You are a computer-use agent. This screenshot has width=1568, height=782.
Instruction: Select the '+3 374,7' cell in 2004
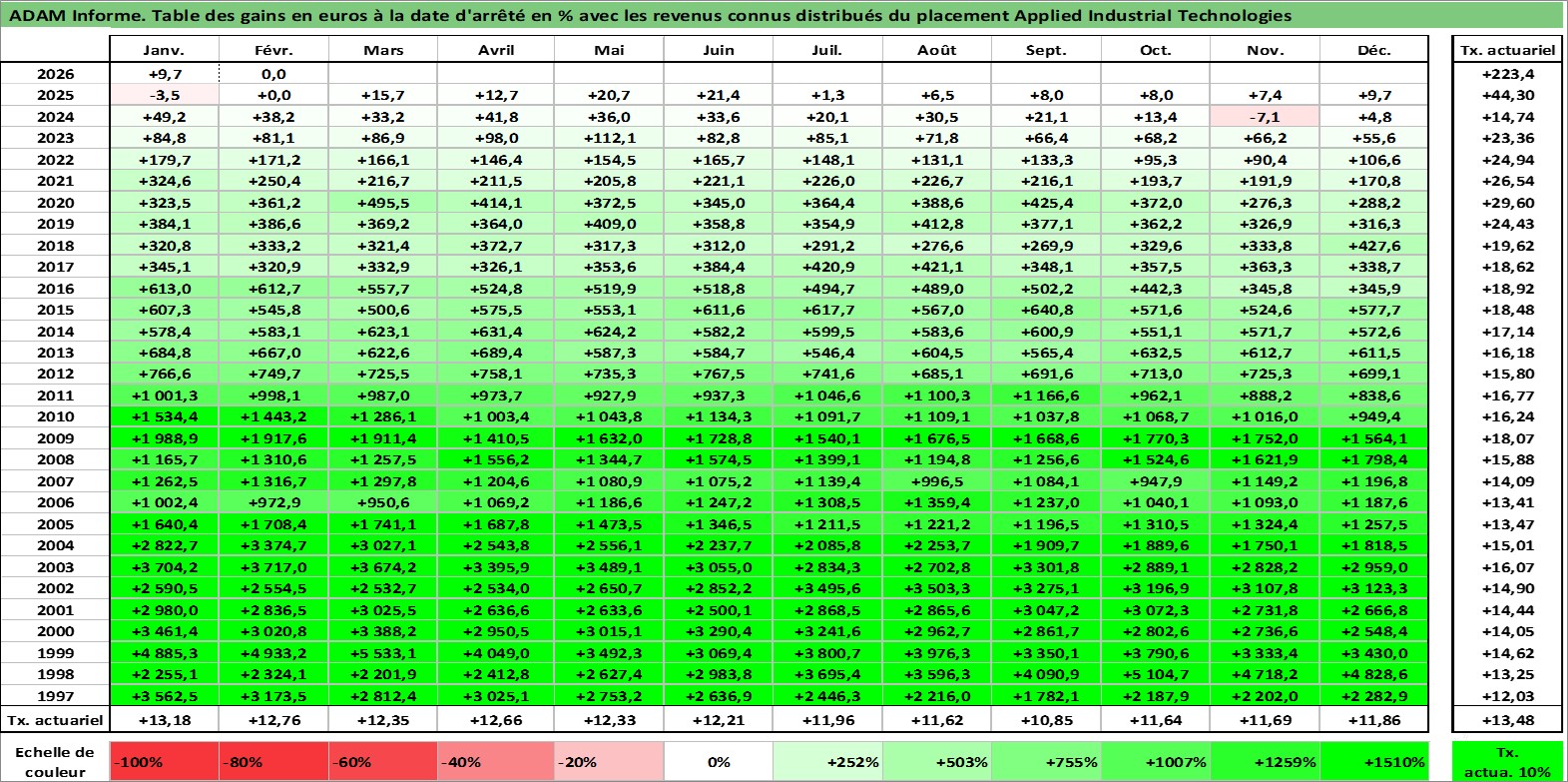273,545
